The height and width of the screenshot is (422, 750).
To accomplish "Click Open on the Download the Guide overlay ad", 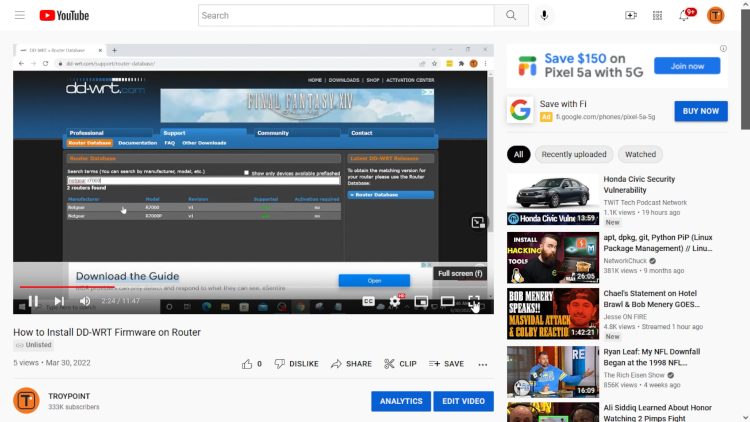I will 374,280.
